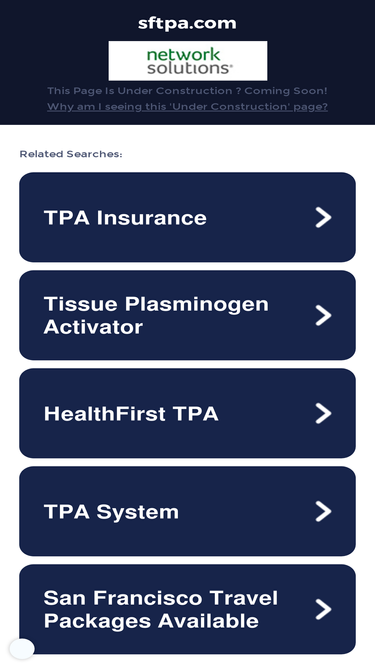This screenshot has height=667, width=375.
Task: Click the sftpa.com domain title
Action: coord(187,23)
